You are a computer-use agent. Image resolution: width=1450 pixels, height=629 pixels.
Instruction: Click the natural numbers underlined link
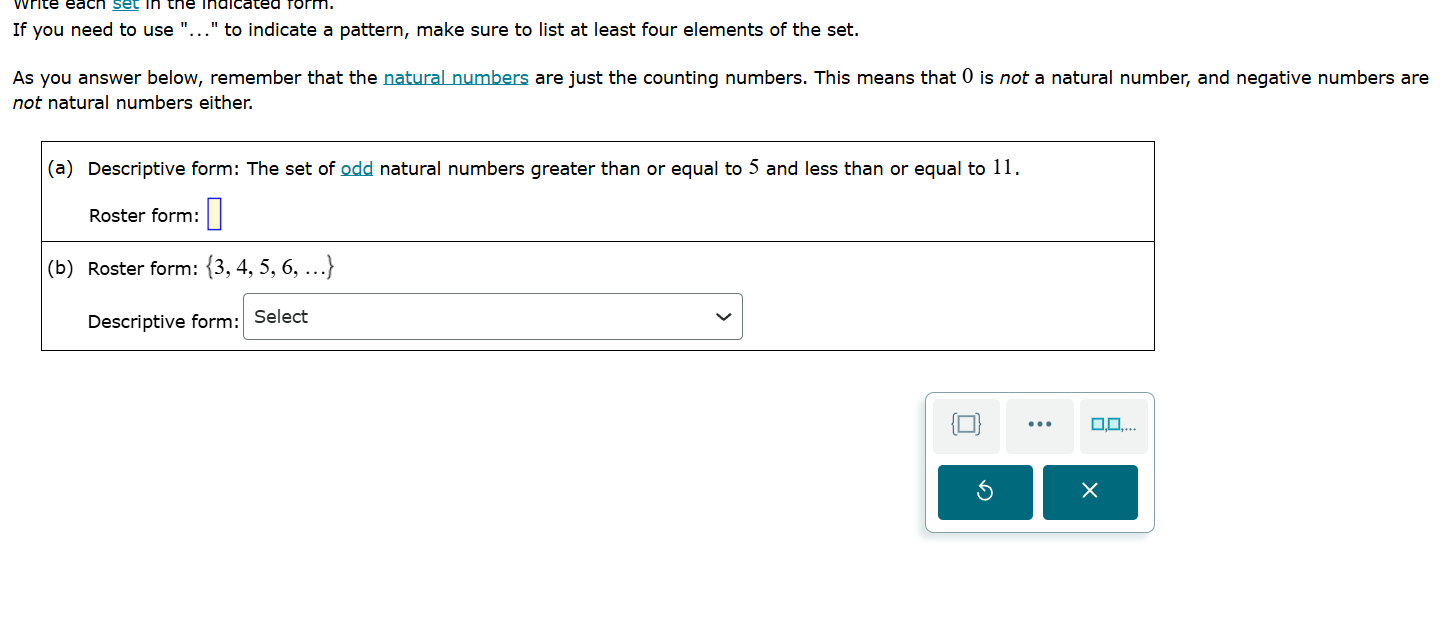(456, 77)
